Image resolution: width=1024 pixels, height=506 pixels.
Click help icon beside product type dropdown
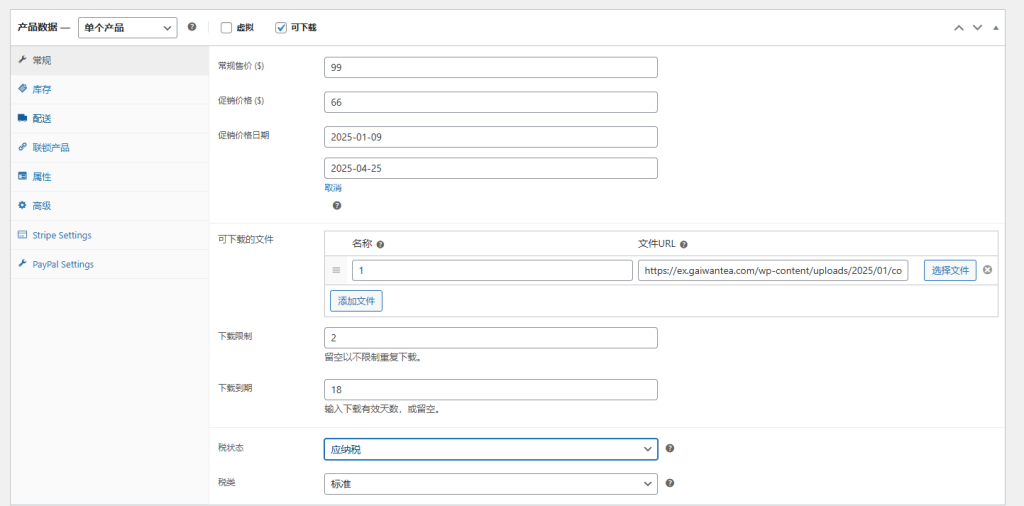tap(192, 27)
